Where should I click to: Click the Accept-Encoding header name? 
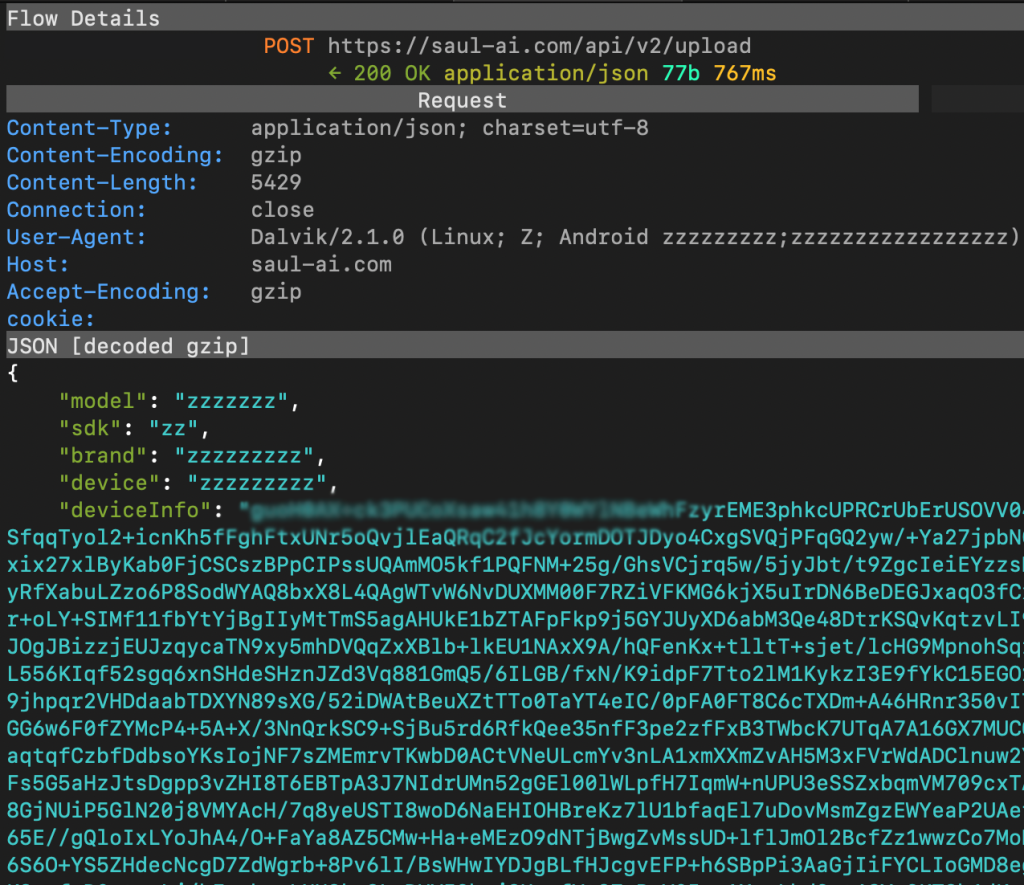point(108,292)
